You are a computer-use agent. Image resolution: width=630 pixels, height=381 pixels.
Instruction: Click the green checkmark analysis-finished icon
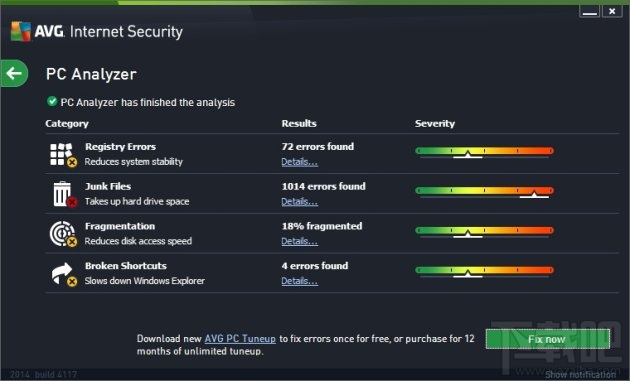pos(52,101)
